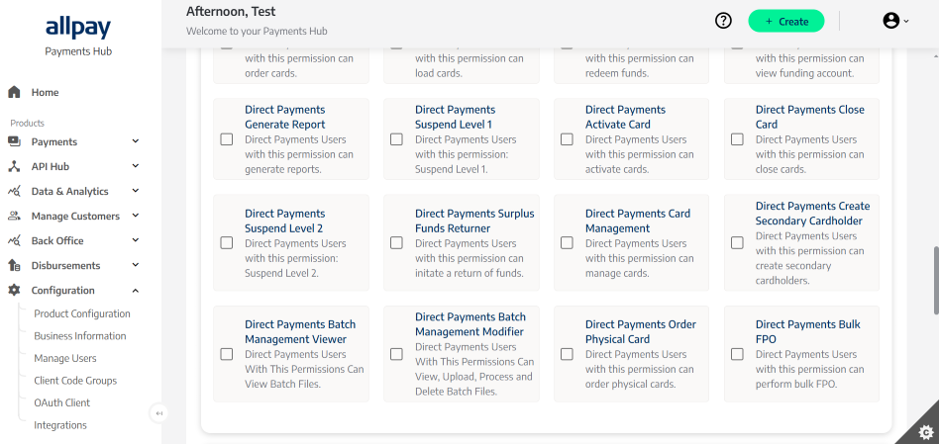Collapse the Configuration section chevron
Viewport: 939px width, 444px height.
click(135, 291)
